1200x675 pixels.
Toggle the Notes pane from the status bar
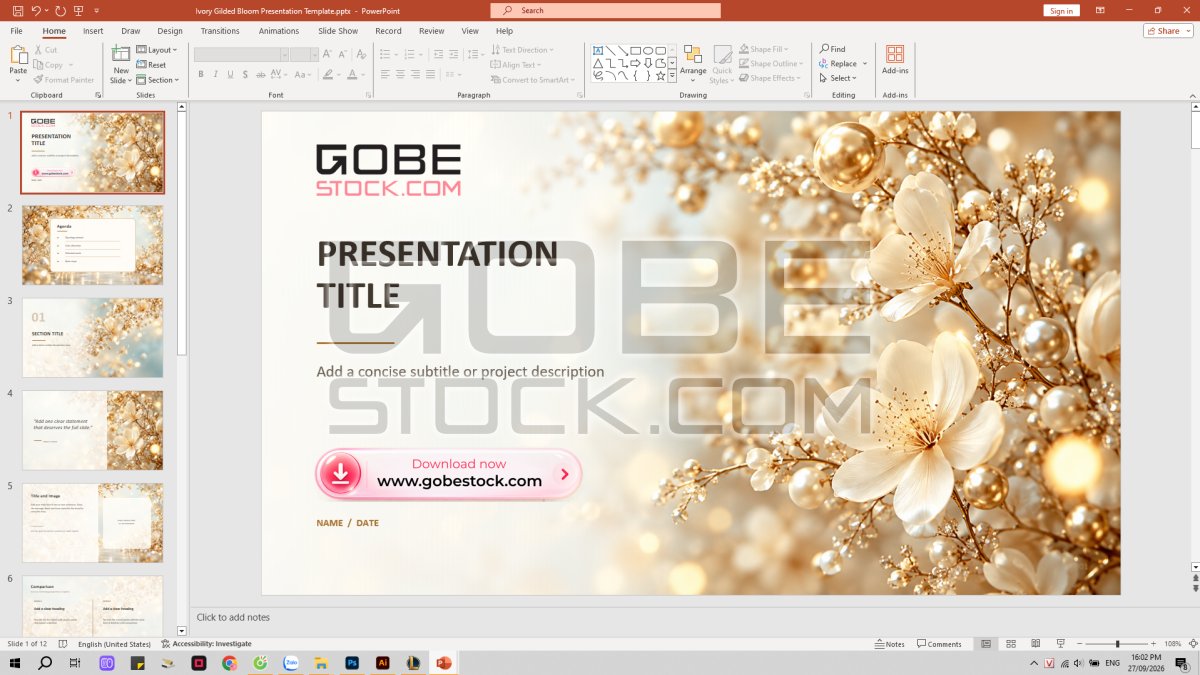(x=890, y=644)
